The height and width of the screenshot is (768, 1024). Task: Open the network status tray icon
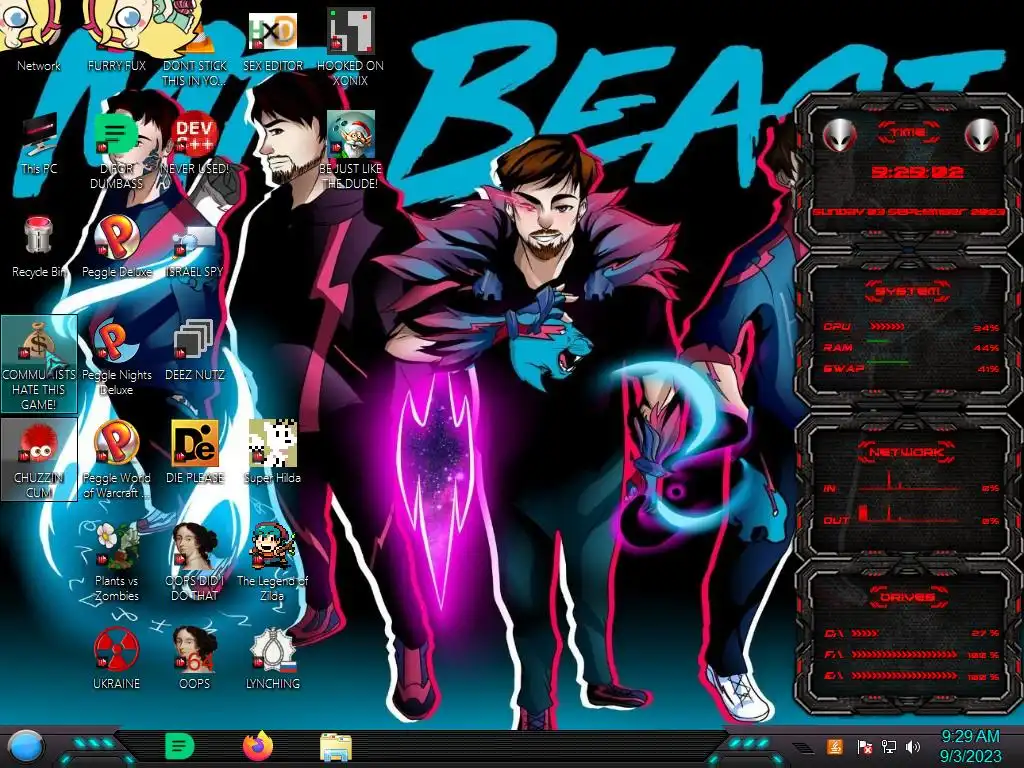[x=888, y=747]
